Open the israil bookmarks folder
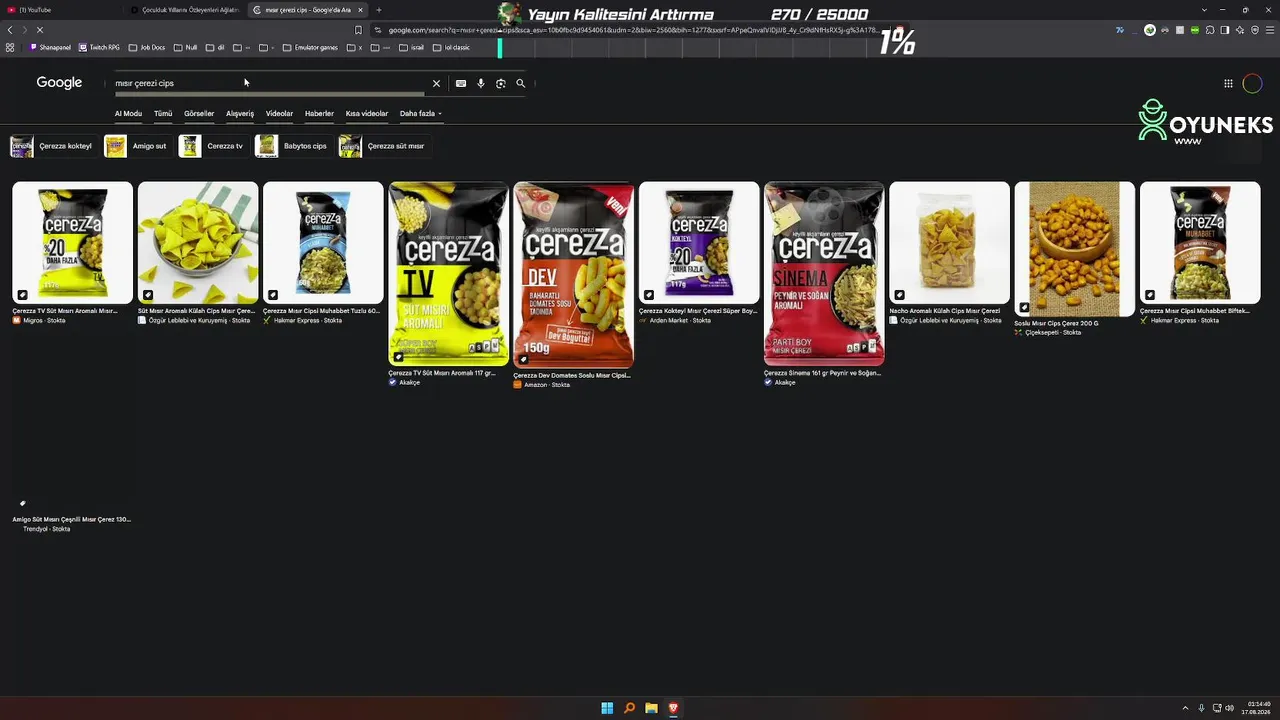The width and height of the screenshot is (1280, 720). coord(411,47)
